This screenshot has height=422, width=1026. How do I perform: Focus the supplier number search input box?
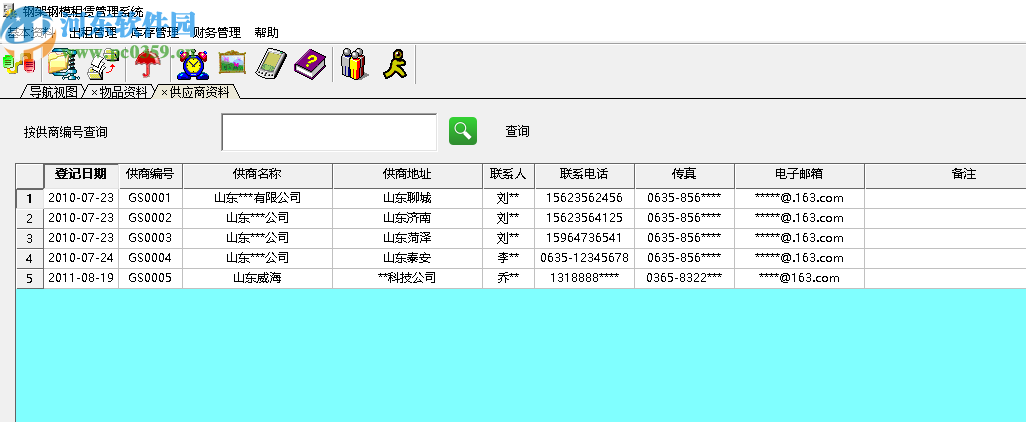point(329,132)
